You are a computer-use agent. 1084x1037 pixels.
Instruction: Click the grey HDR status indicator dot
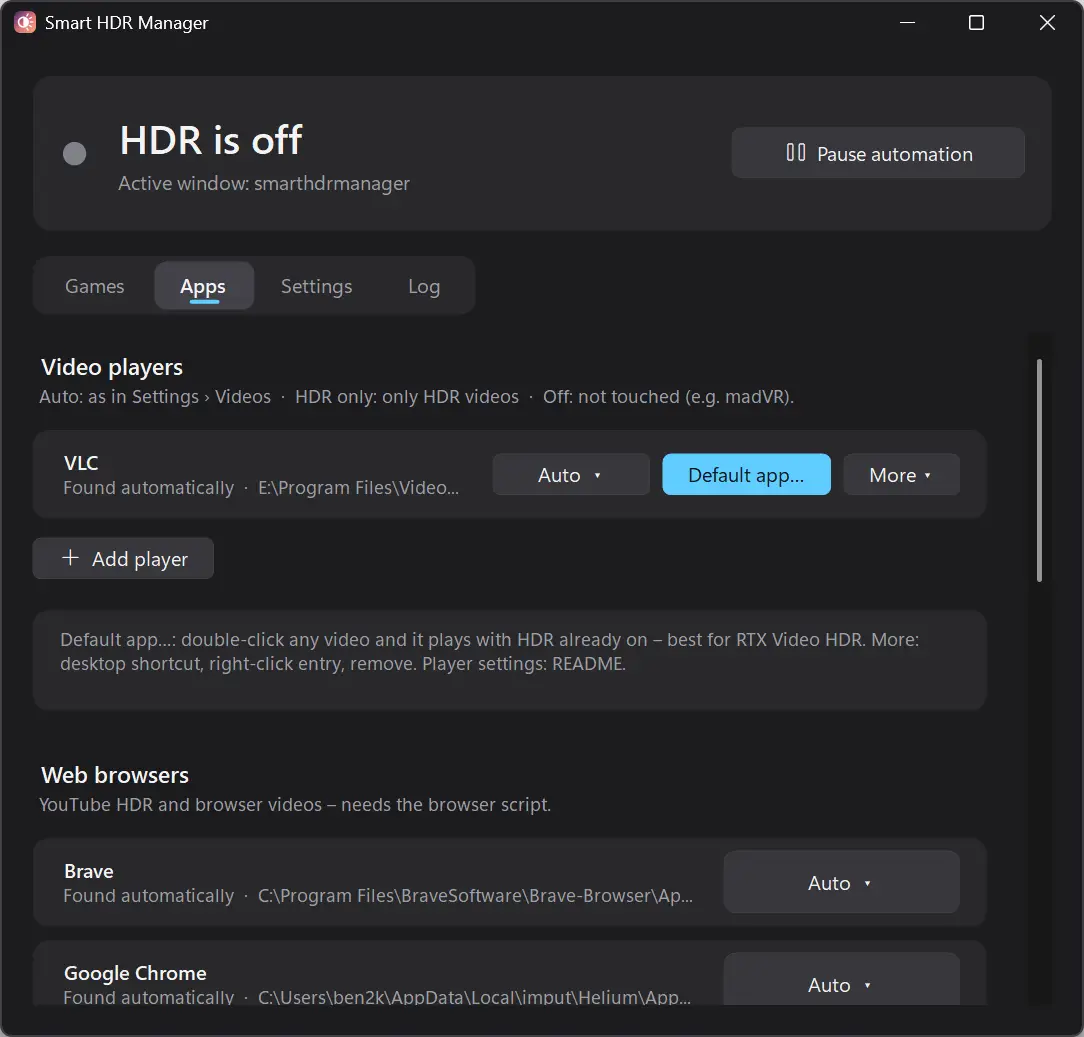coord(75,153)
